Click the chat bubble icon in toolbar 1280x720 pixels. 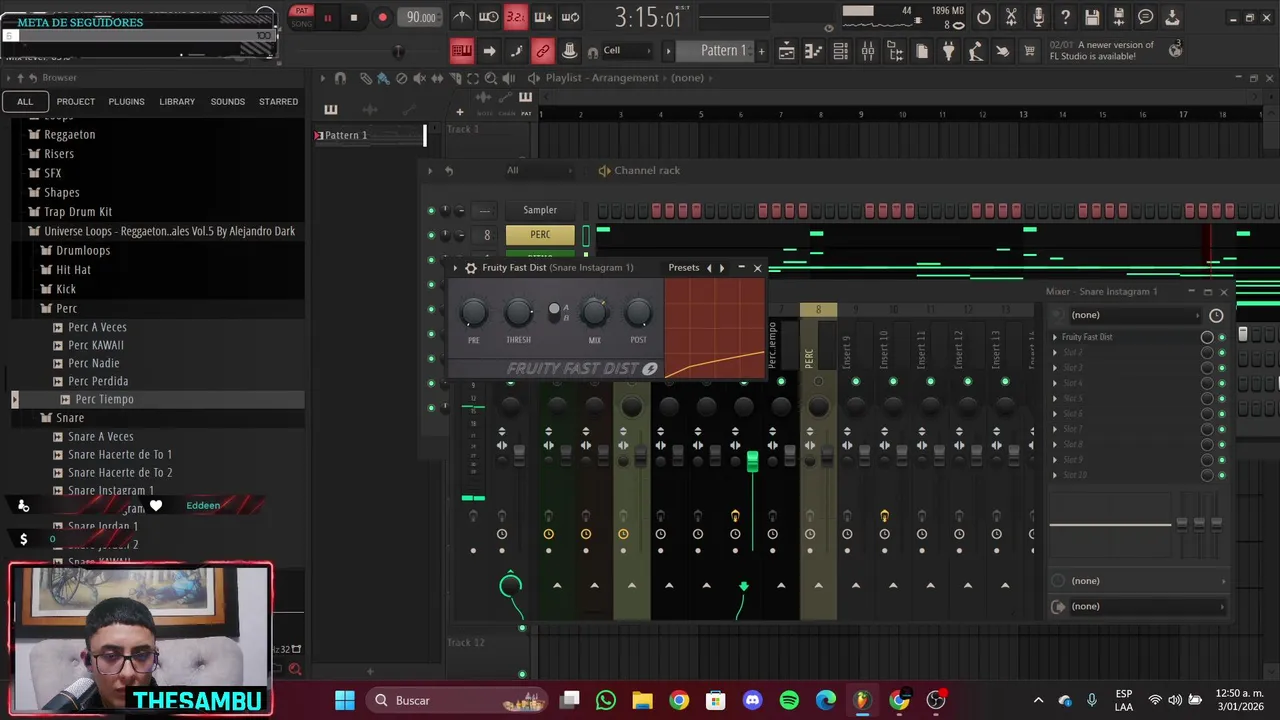tap(1146, 17)
